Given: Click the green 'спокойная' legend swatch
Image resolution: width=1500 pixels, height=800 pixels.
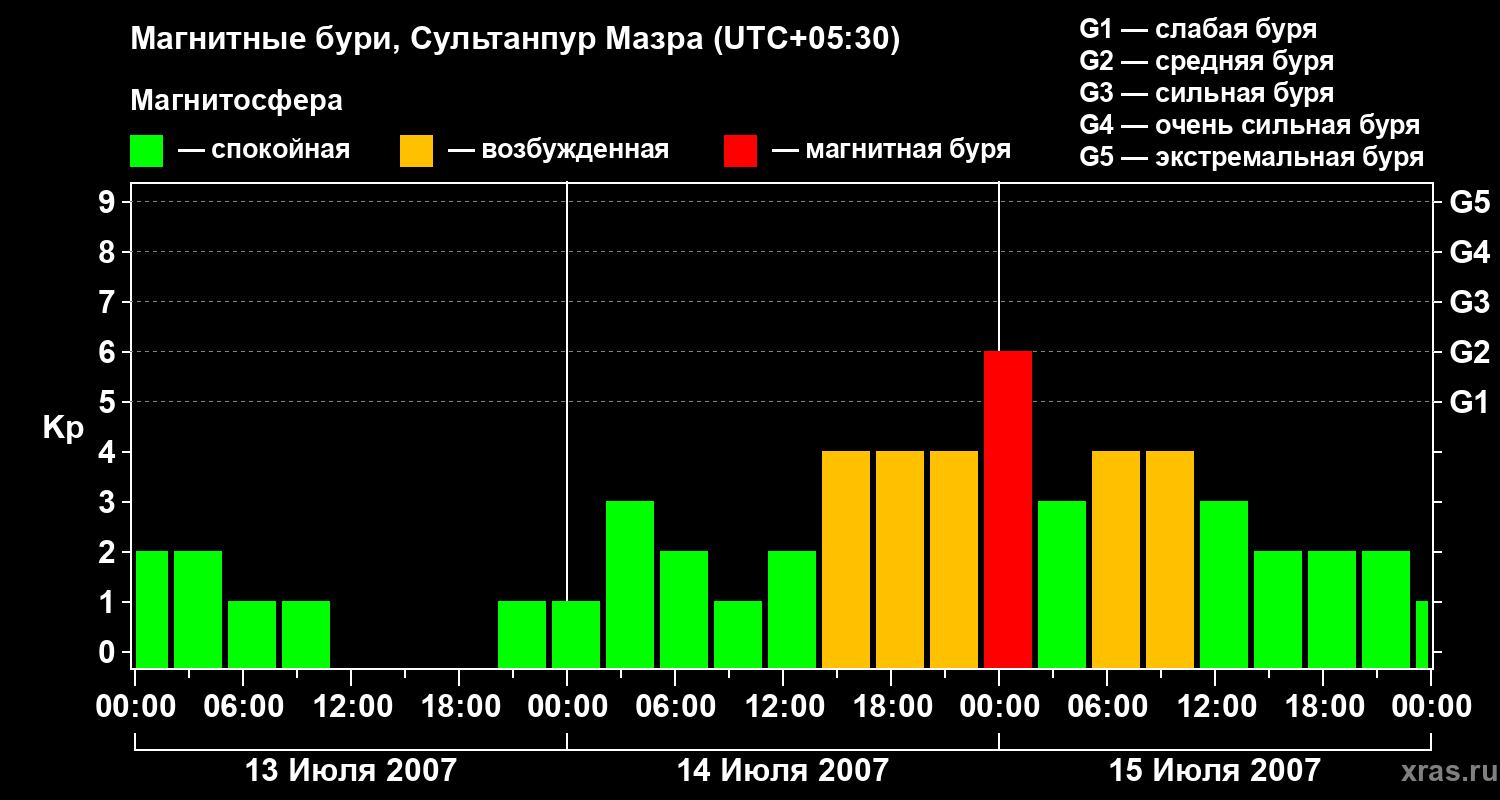Looking at the screenshot, I should [x=147, y=151].
